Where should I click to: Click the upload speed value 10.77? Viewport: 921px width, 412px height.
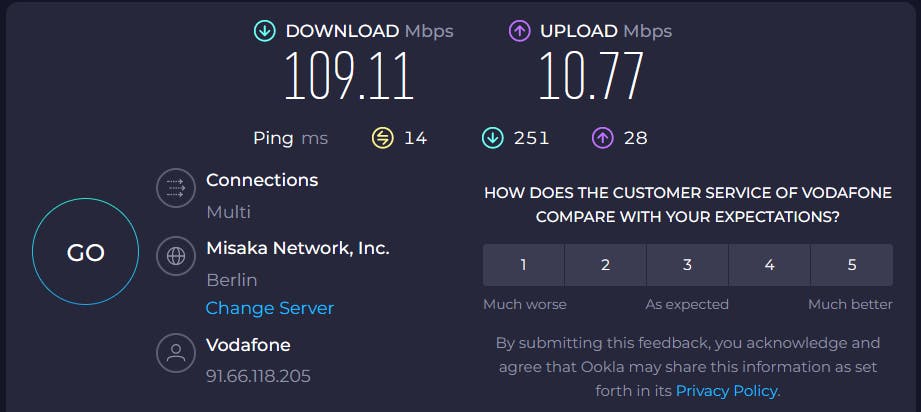(590, 76)
